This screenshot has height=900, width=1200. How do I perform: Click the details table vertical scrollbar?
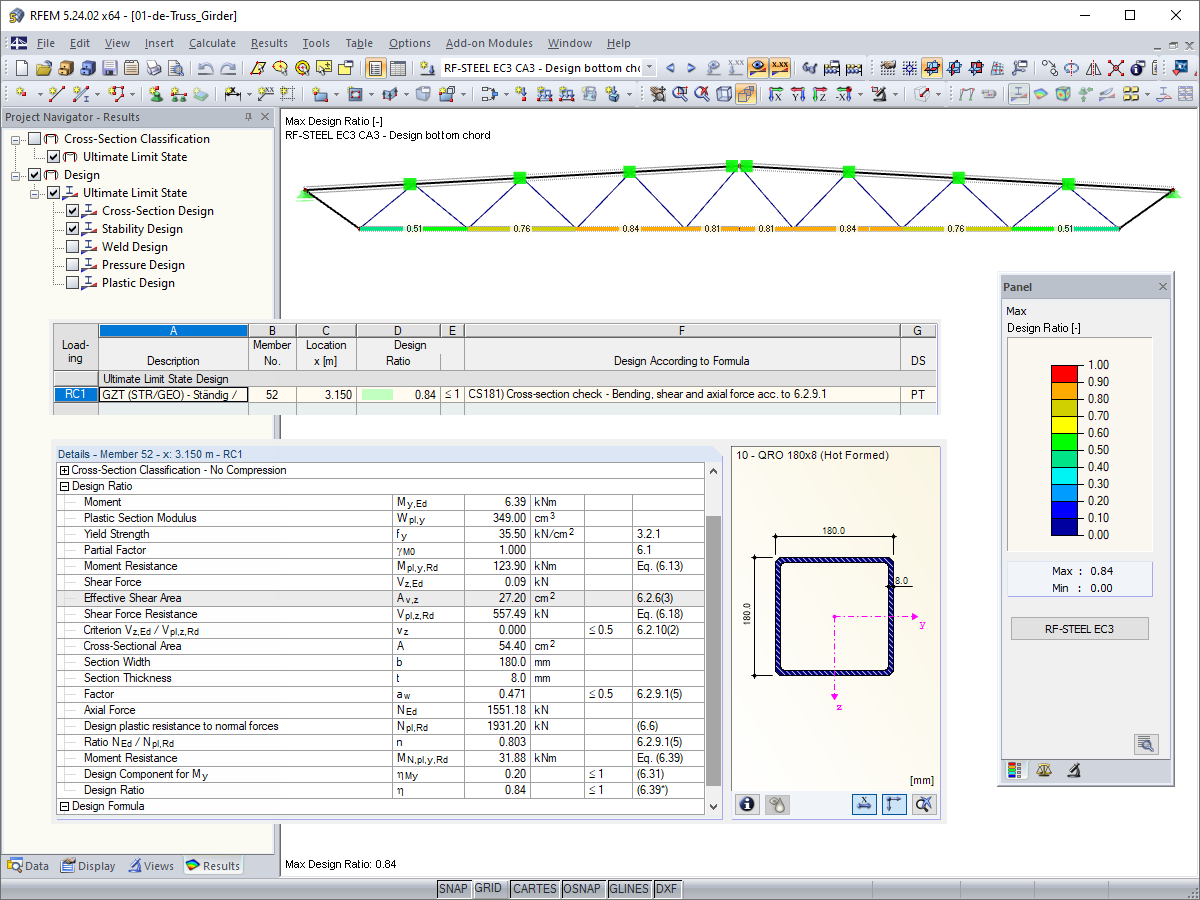click(712, 650)
